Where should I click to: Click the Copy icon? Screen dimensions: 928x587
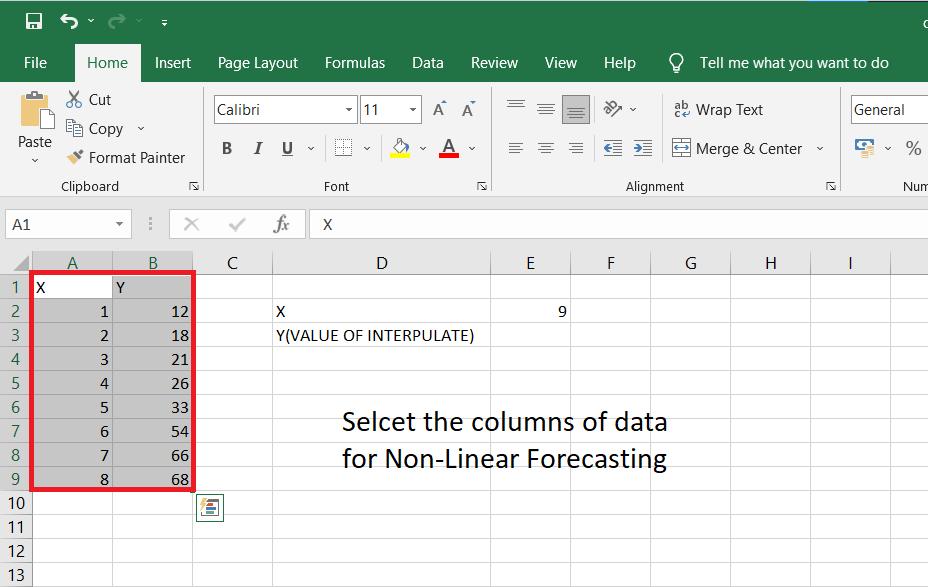tap(73, 128)
